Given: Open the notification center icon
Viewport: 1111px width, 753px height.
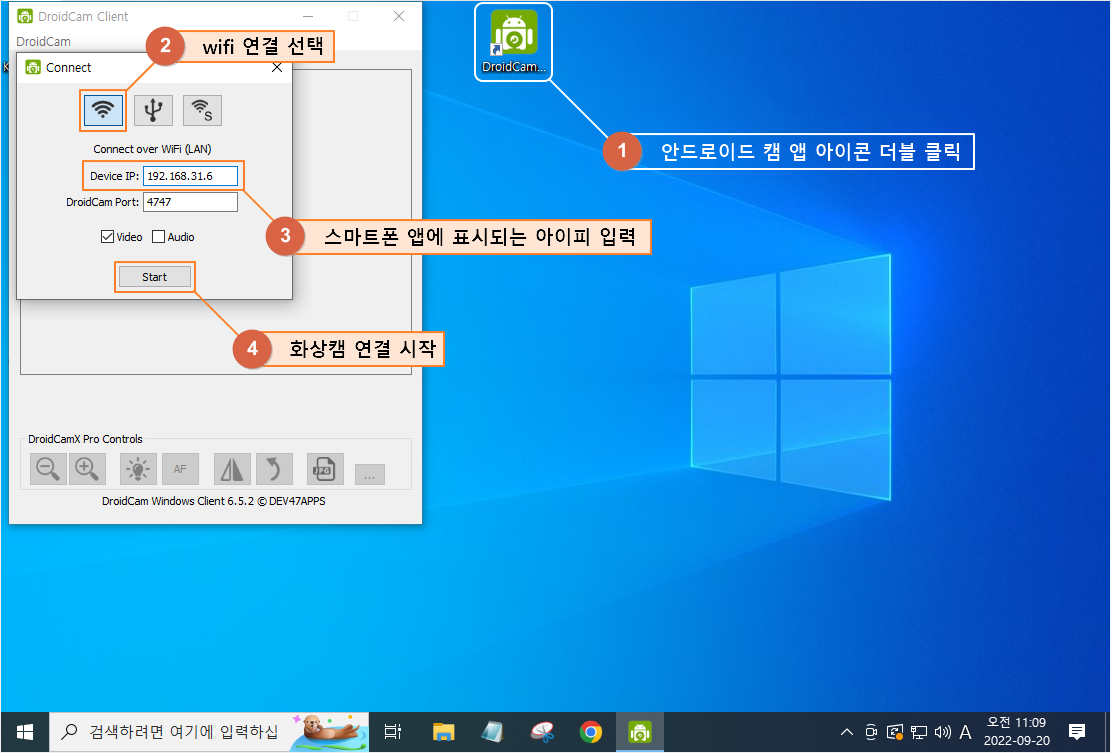Looking at the screenshot, I should 1077,732.
